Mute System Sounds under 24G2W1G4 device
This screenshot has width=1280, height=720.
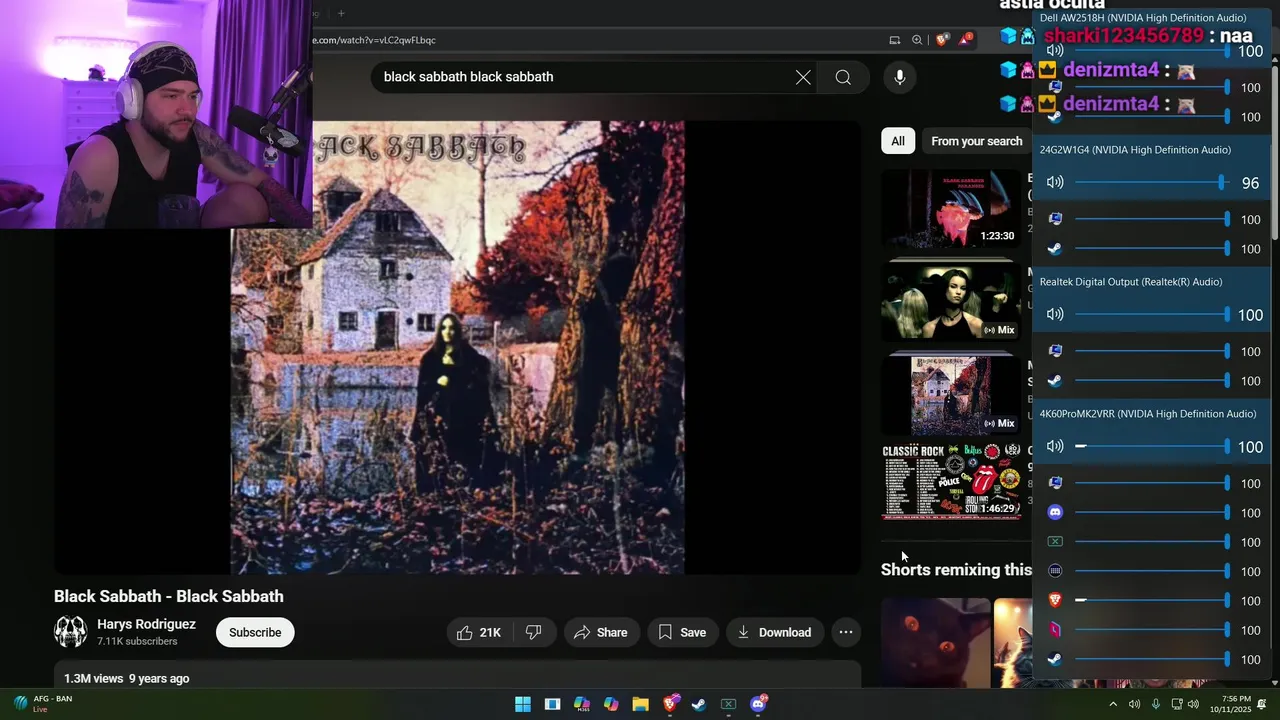point(1055,219)
